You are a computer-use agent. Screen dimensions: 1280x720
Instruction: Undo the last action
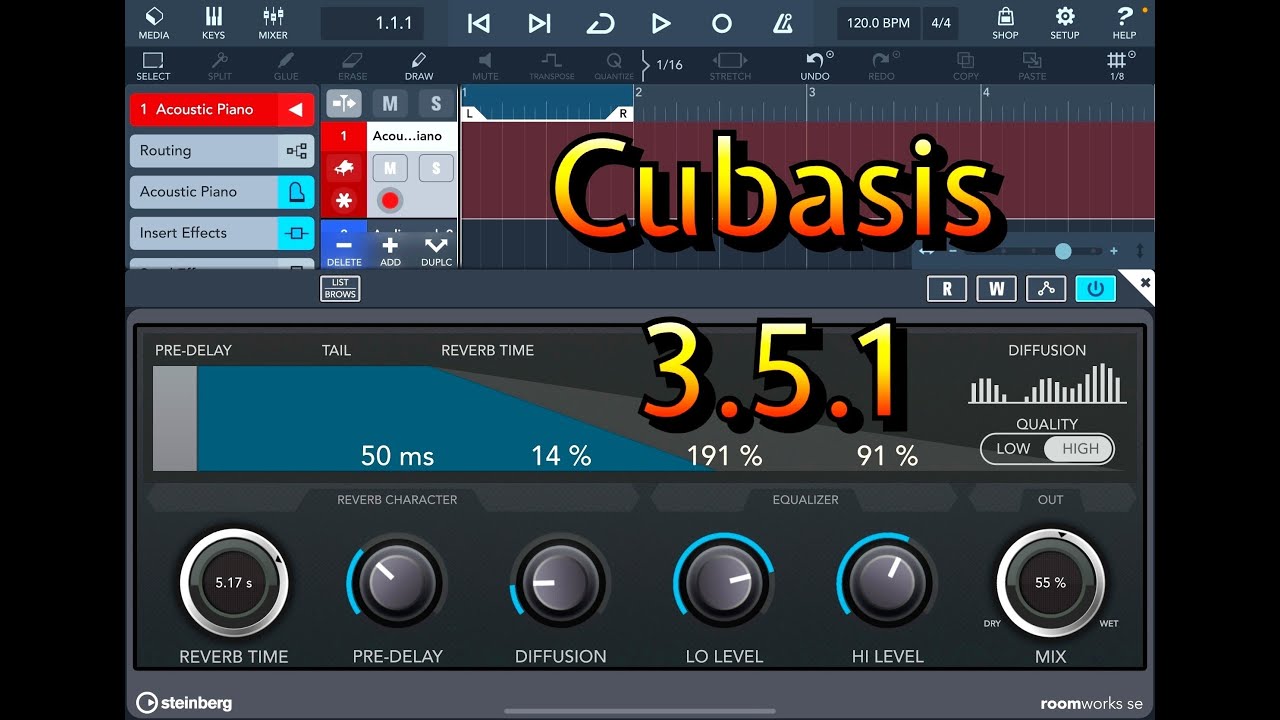pyautogui.click(x=815, y=66)
